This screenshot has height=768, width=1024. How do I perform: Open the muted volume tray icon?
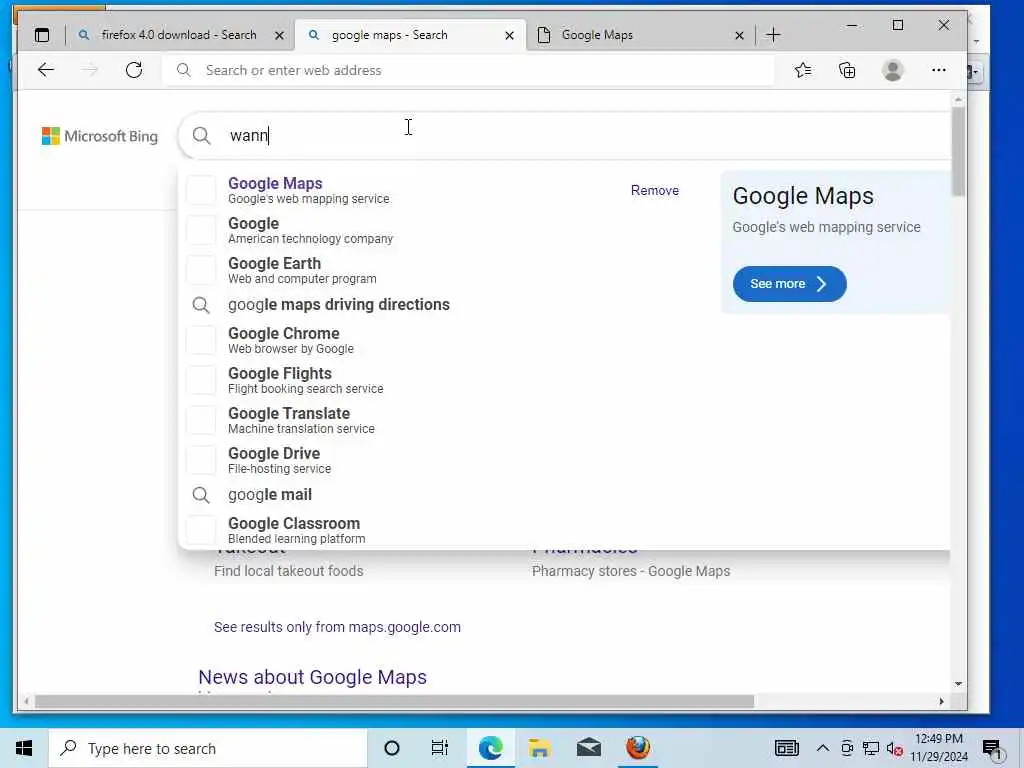click(x=894, y=749)
